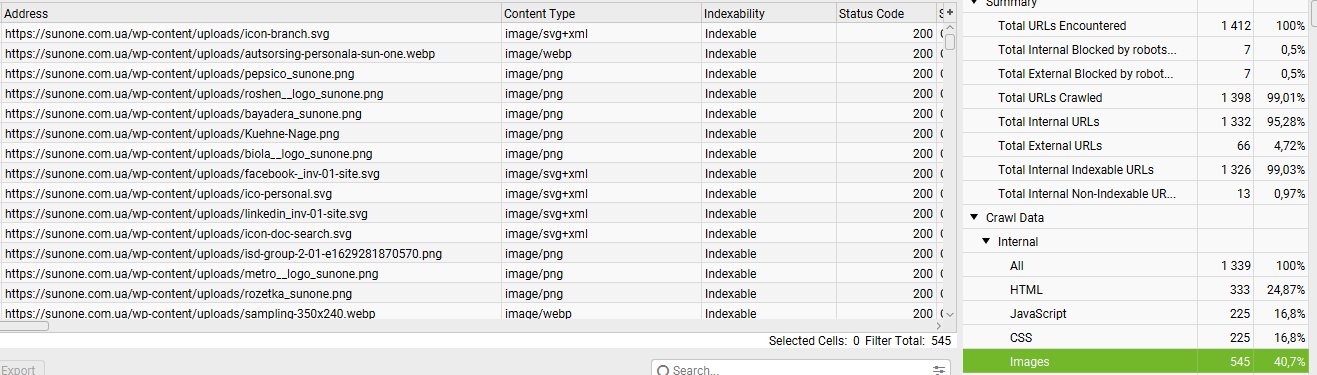
Task: Select the highlighted Images filter row
Action: (x=1135, y=362)
